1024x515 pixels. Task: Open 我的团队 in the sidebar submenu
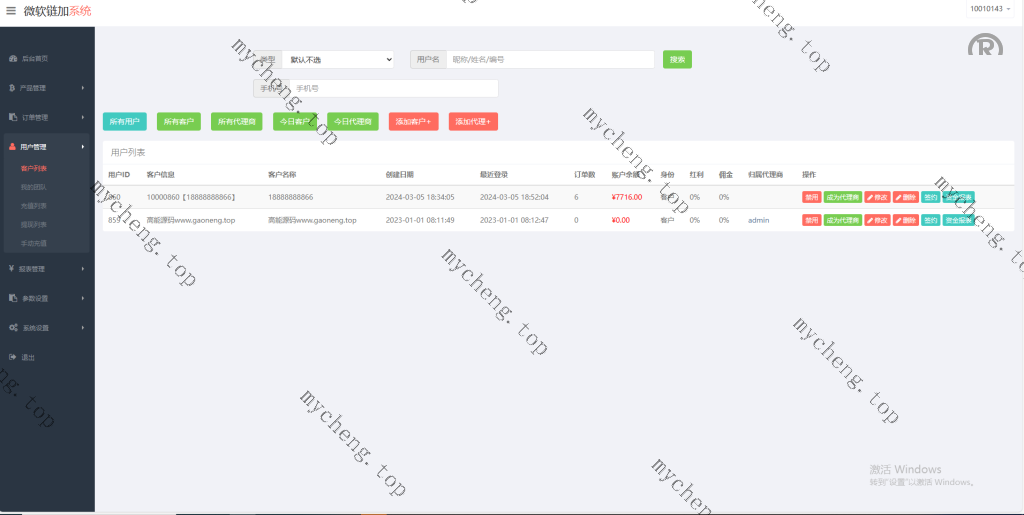click(34, 187)
